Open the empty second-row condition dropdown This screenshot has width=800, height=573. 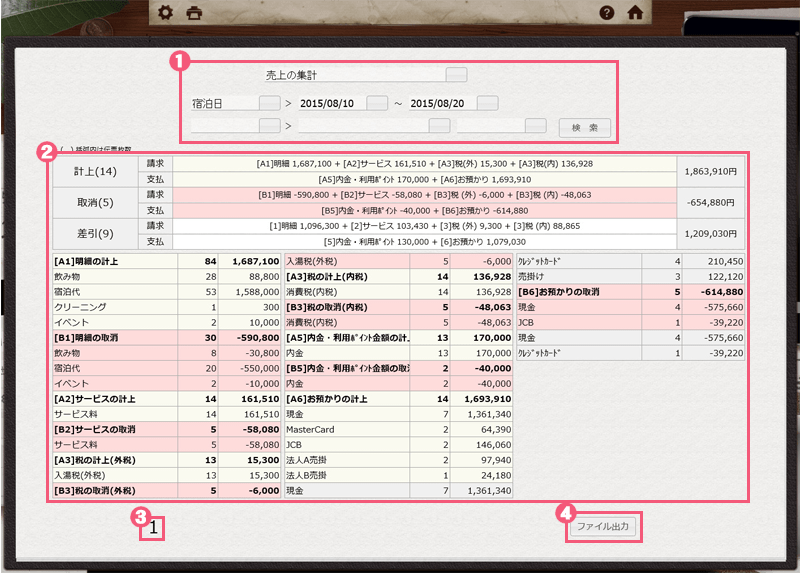269,126
